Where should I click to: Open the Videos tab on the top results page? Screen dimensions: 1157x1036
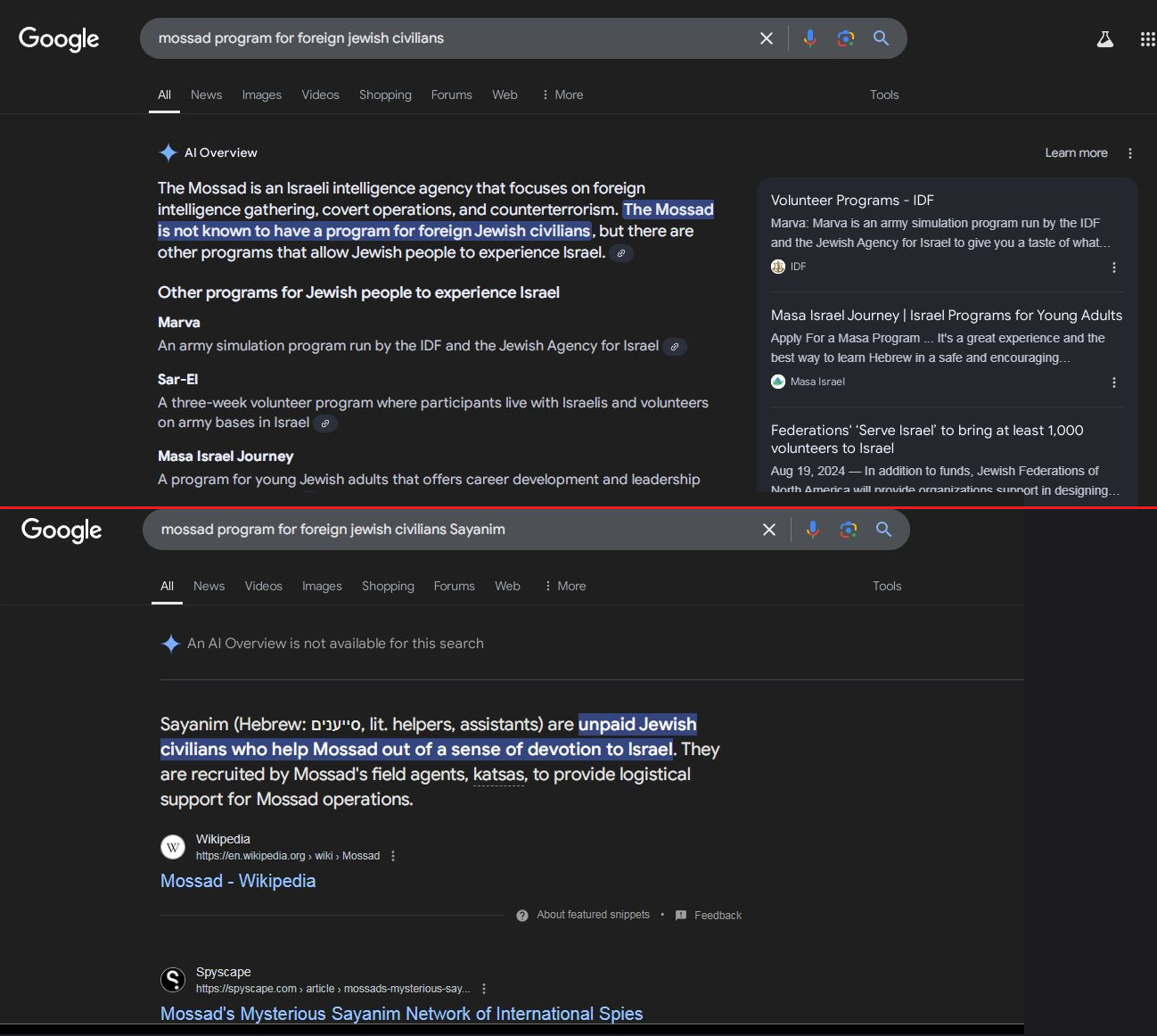[x=320, y=95]
